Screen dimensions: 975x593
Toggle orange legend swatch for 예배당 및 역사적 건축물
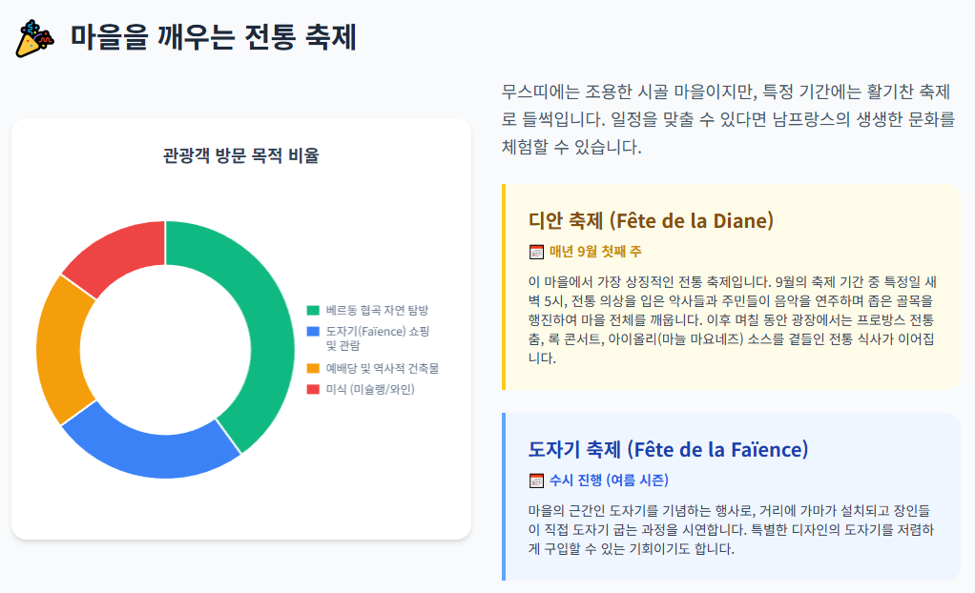coord(313,369)
